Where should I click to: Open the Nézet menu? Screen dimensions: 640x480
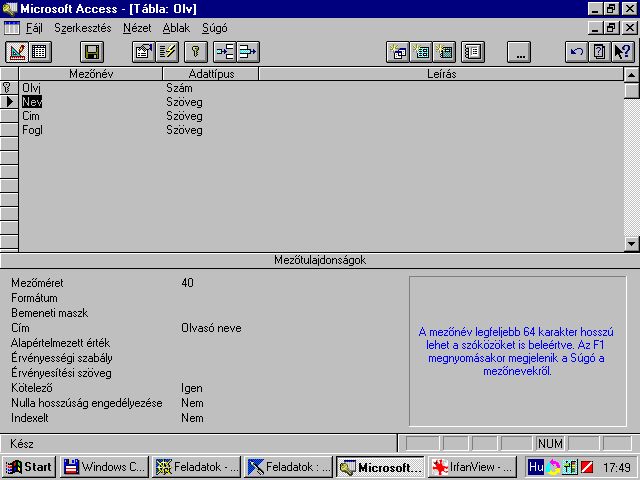click(x=137, y=28)
